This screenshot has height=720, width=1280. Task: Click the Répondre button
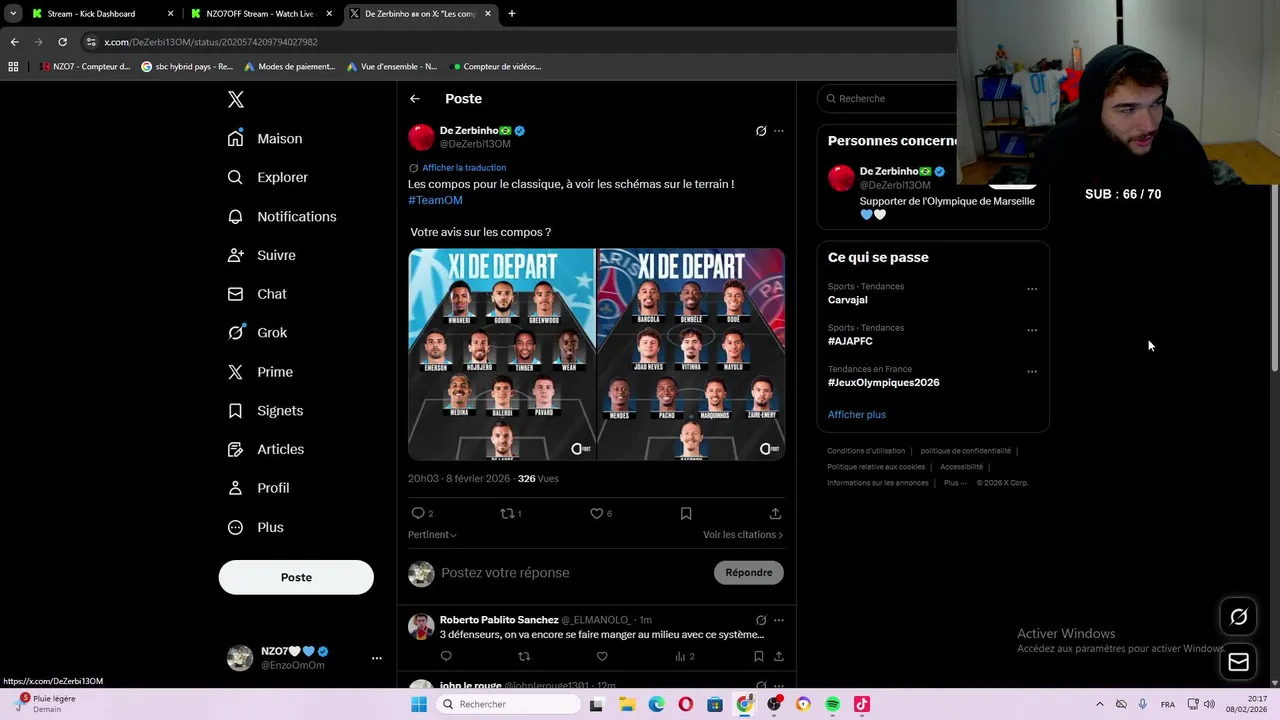point(749,573)
